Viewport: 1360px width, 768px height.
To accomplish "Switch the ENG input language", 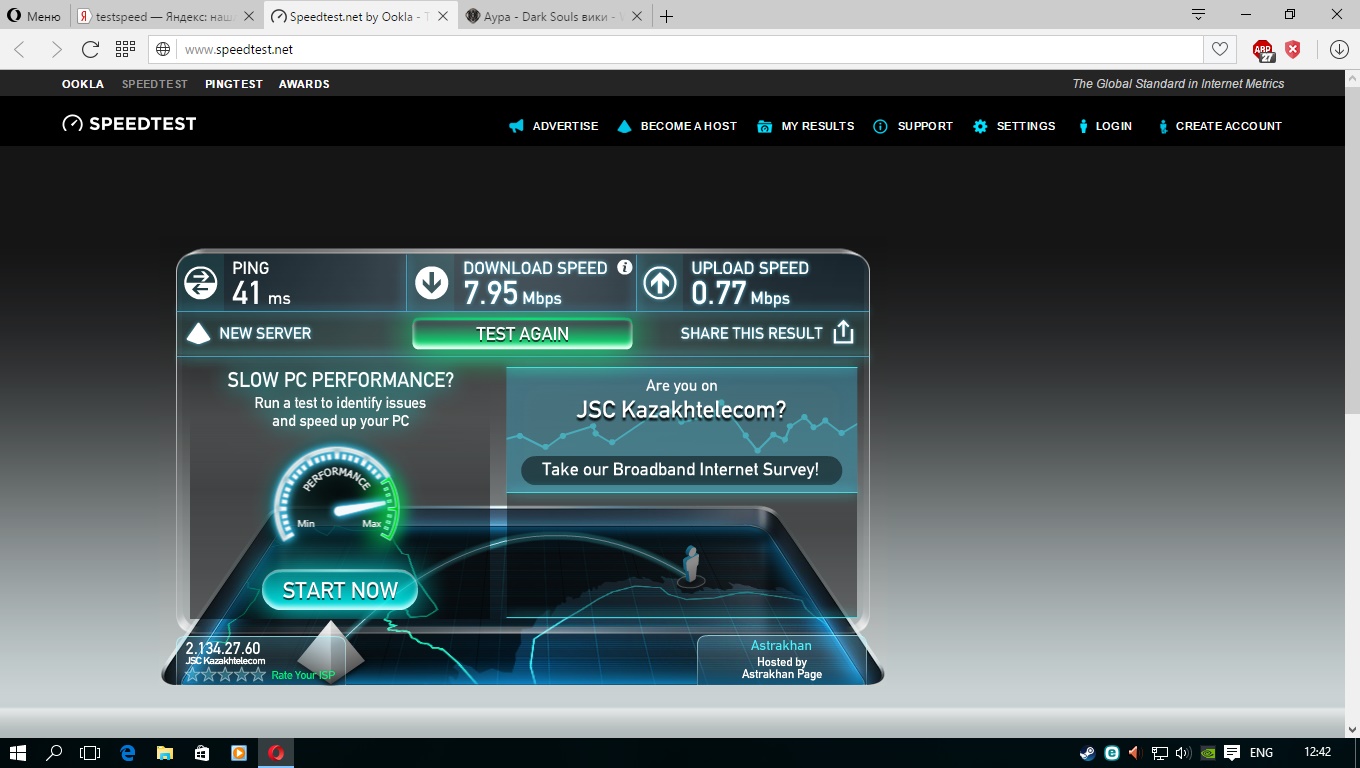I will (1262, 753).
